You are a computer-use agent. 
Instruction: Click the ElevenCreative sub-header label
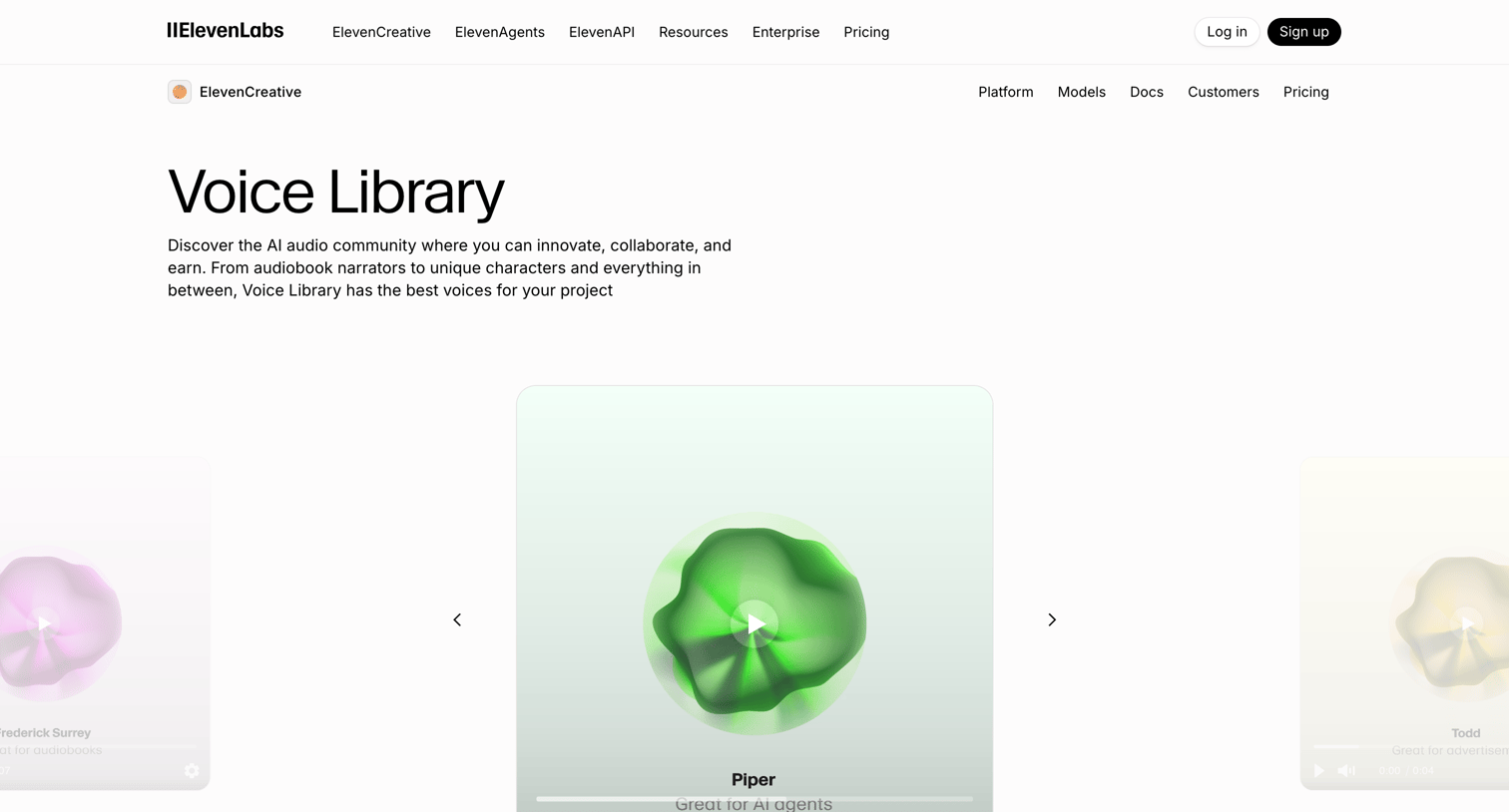251,92
